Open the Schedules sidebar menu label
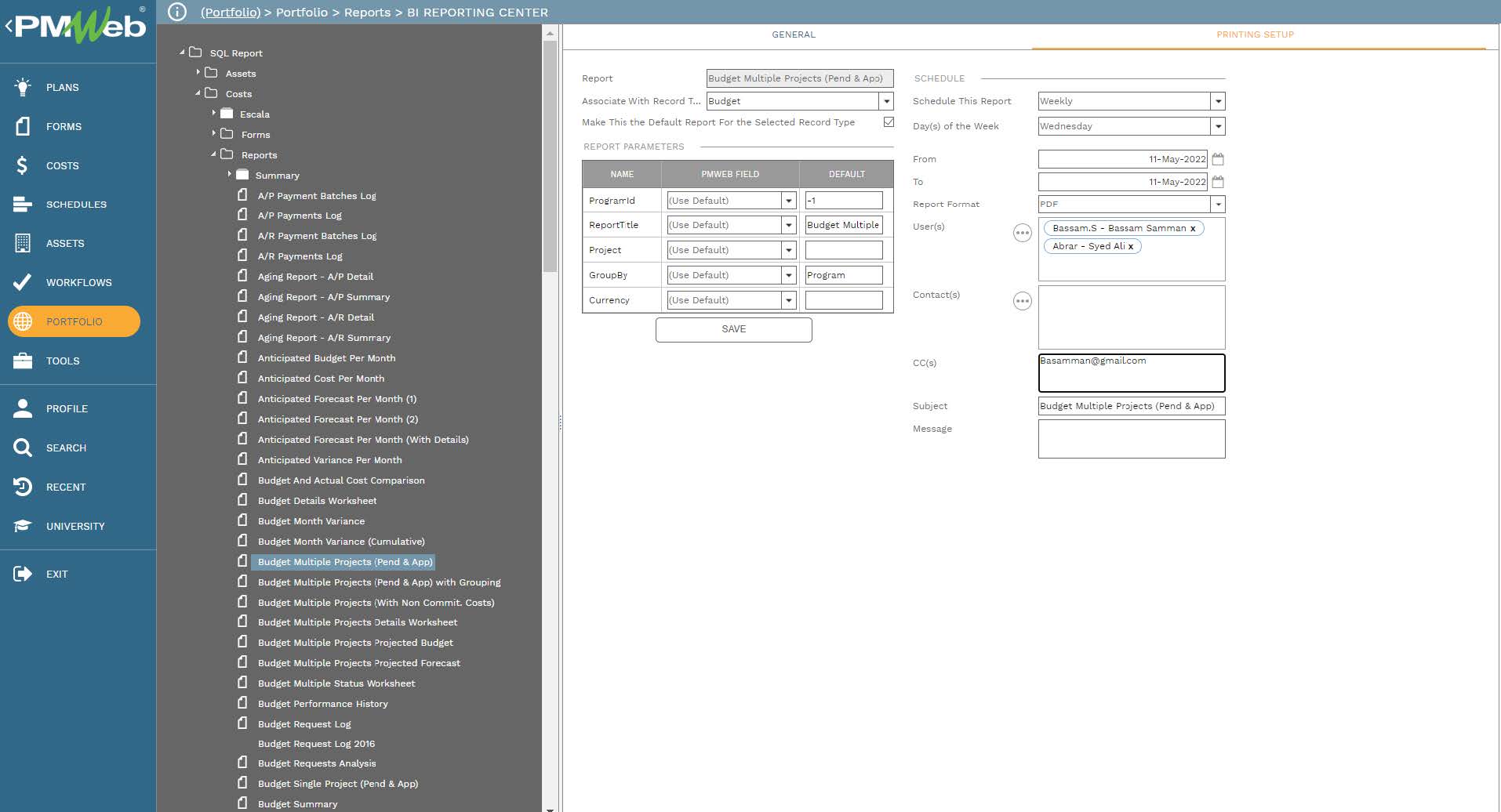 [x=76, y=205]
